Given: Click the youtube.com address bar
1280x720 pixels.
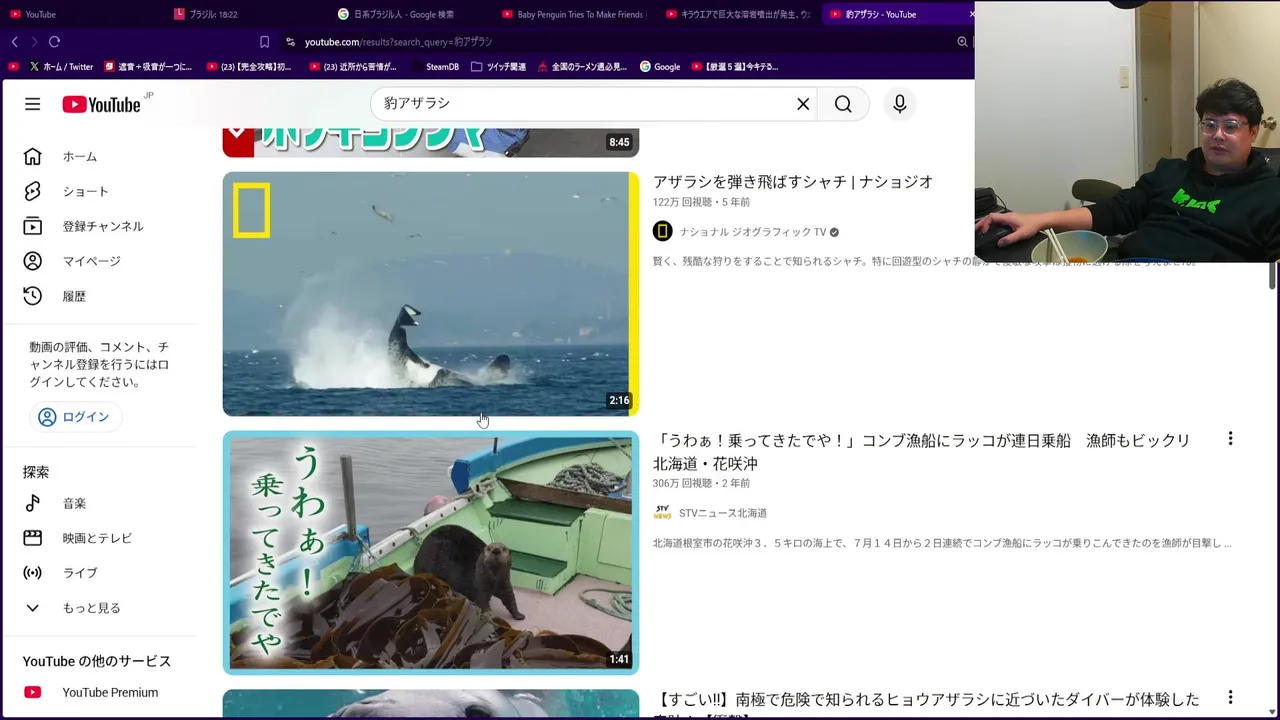Looking at the screenshot, I should click(620, 42).
